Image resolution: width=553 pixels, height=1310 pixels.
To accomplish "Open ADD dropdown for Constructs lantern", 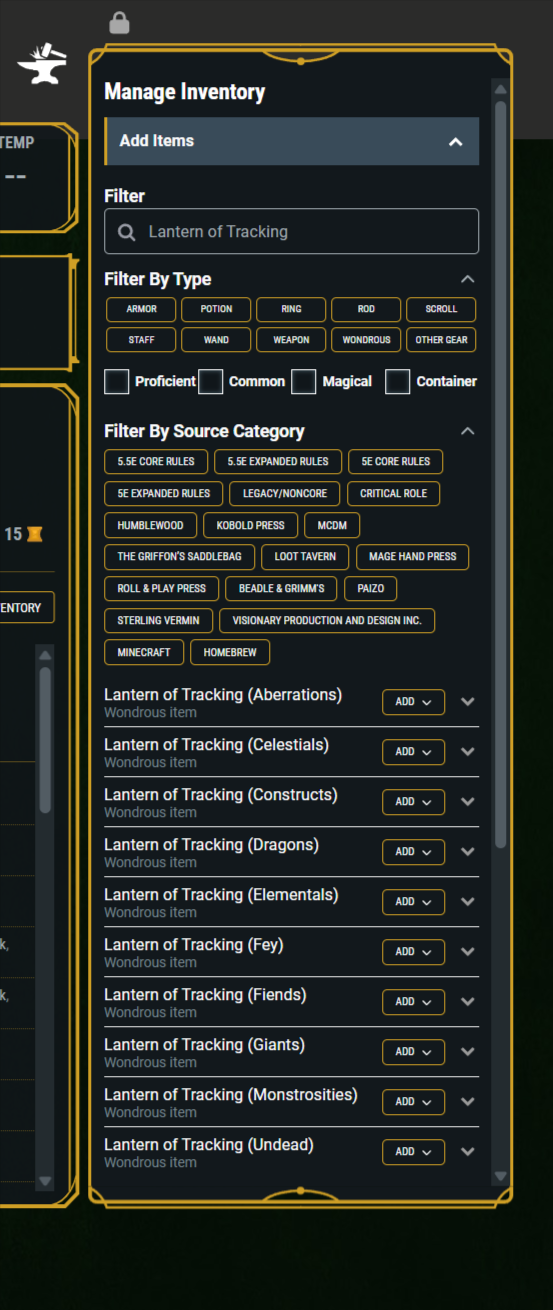I will click(x=413, y=802).
